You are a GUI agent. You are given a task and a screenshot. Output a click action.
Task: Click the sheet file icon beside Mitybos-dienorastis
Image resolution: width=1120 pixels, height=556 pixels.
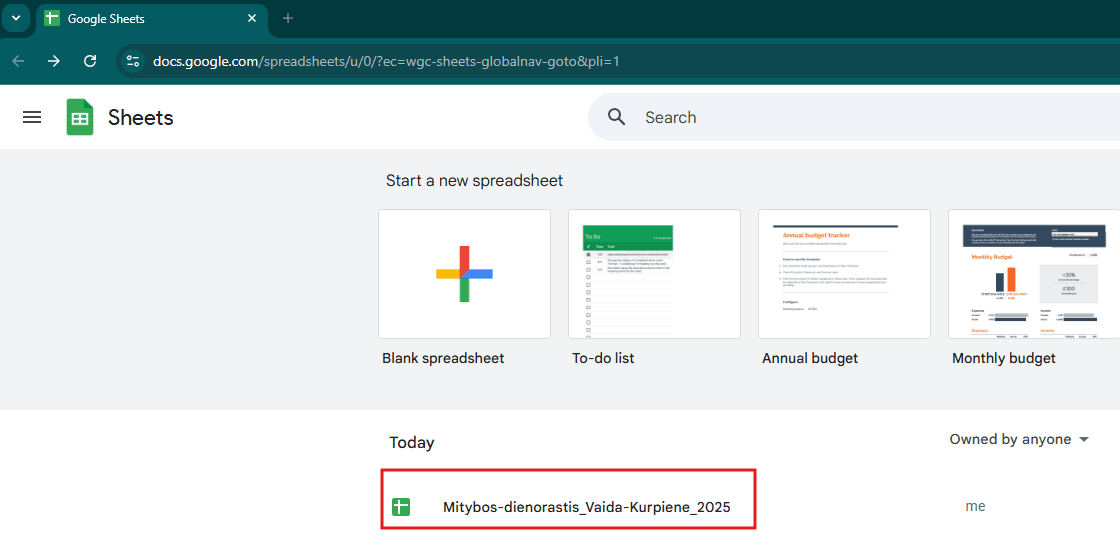(x=401, y=507)
